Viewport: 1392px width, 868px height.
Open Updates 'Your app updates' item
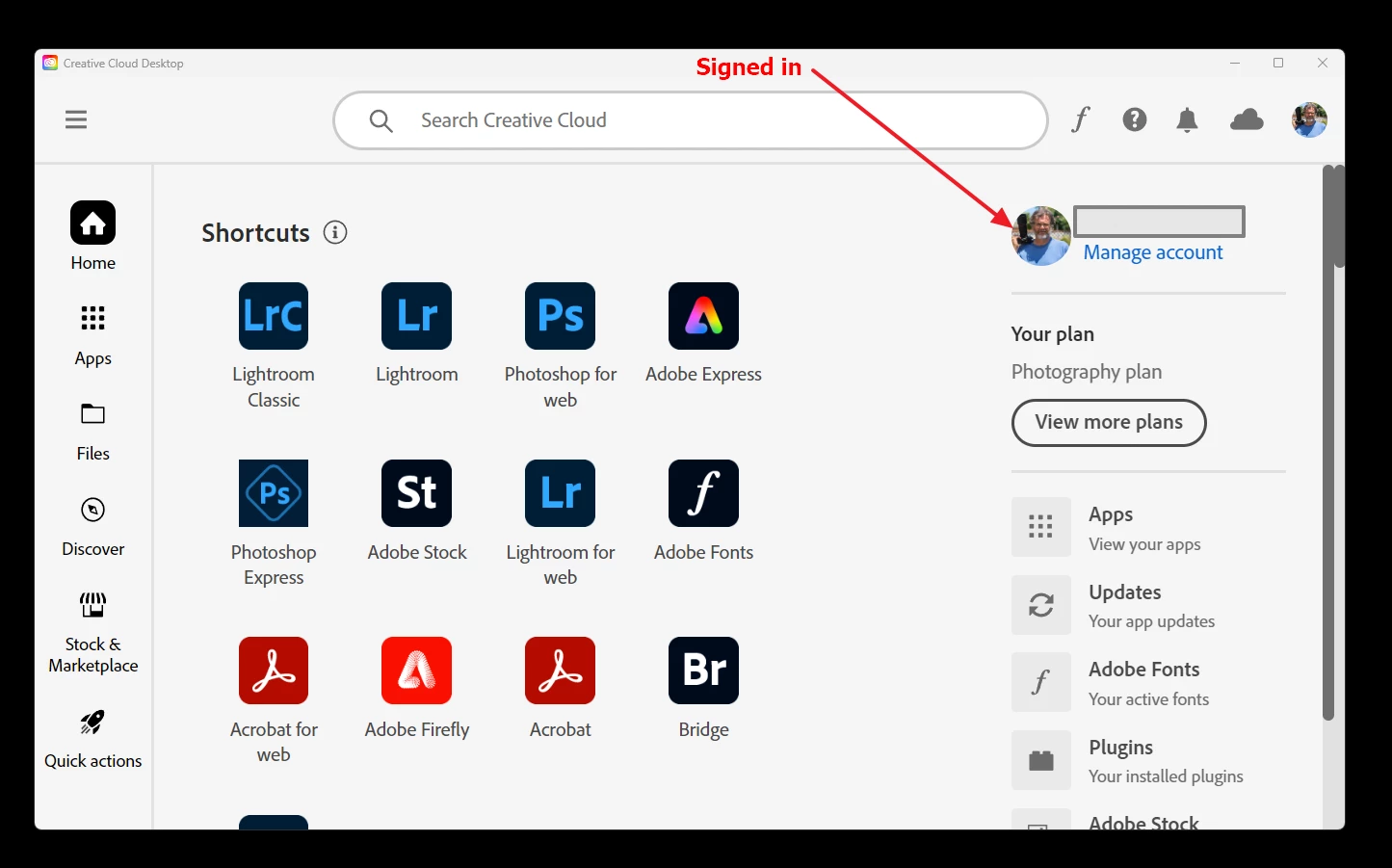1146,605
